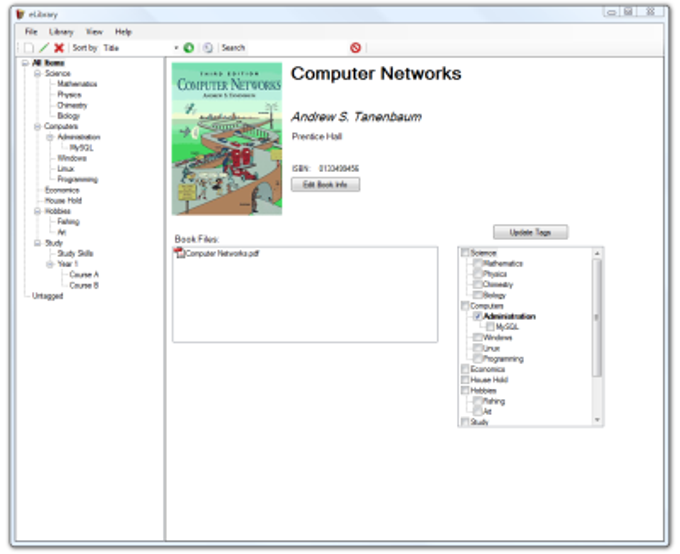Click the eLibrary app icon in title bar
This screenshot has width=680, height=554.
pyautogui.click(x=20, y=14)
